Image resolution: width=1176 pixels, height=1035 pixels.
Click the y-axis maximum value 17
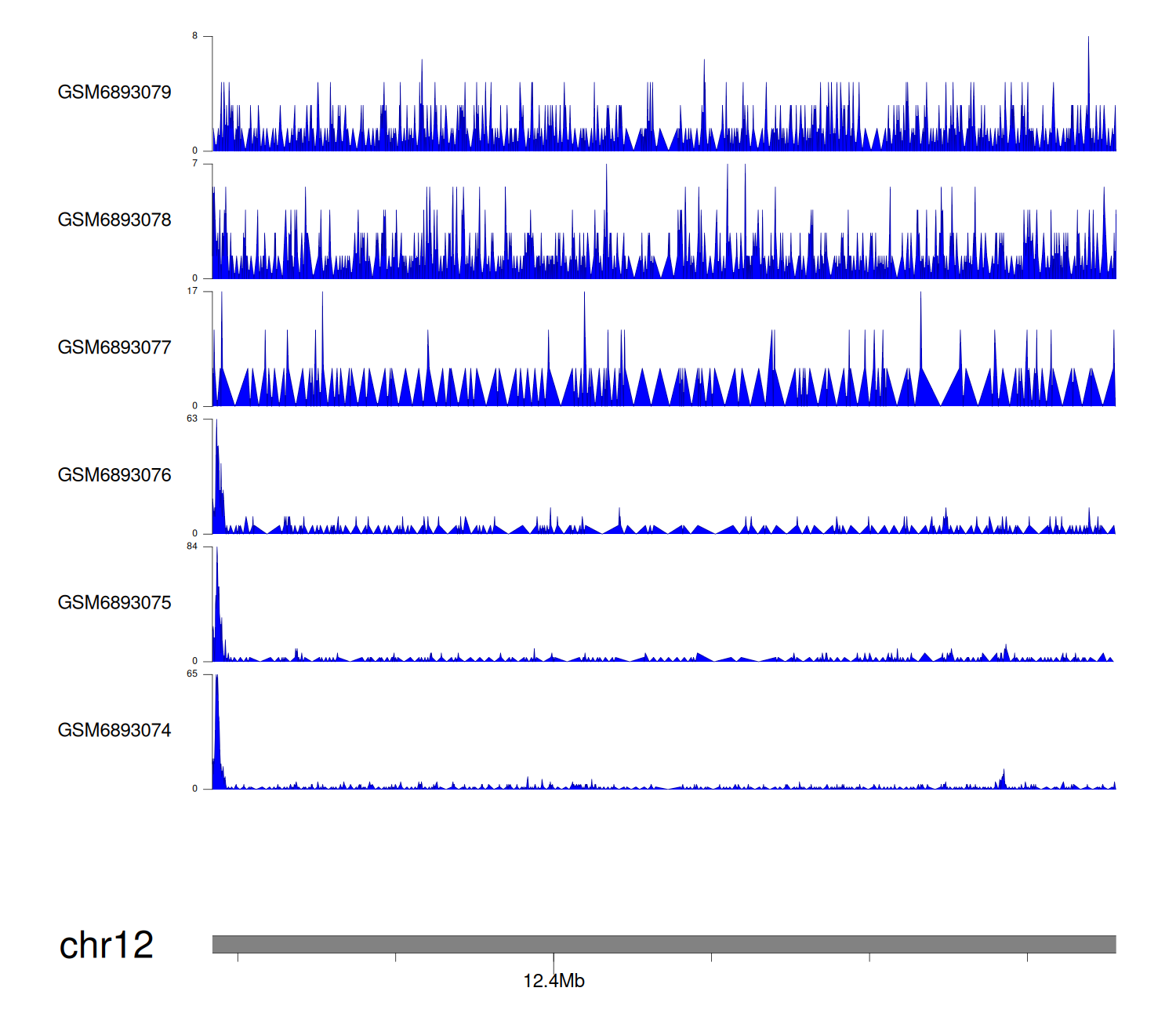(192, 291)
